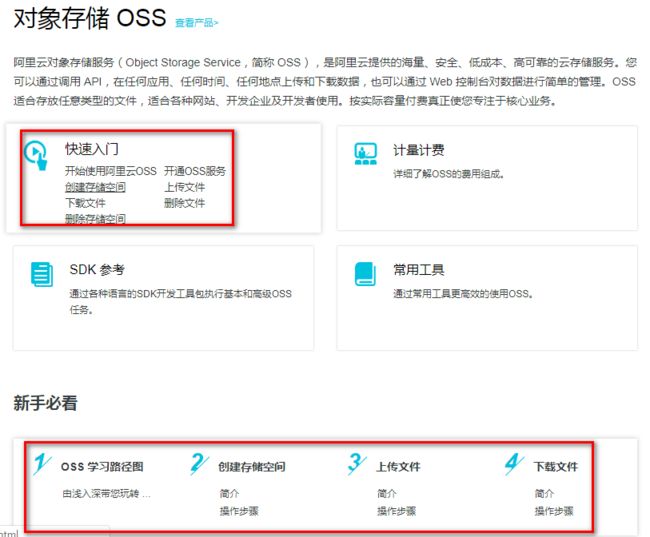Open 创建存储空间 link in 快速入门
The image size is (650, 537).
(95, 187)
